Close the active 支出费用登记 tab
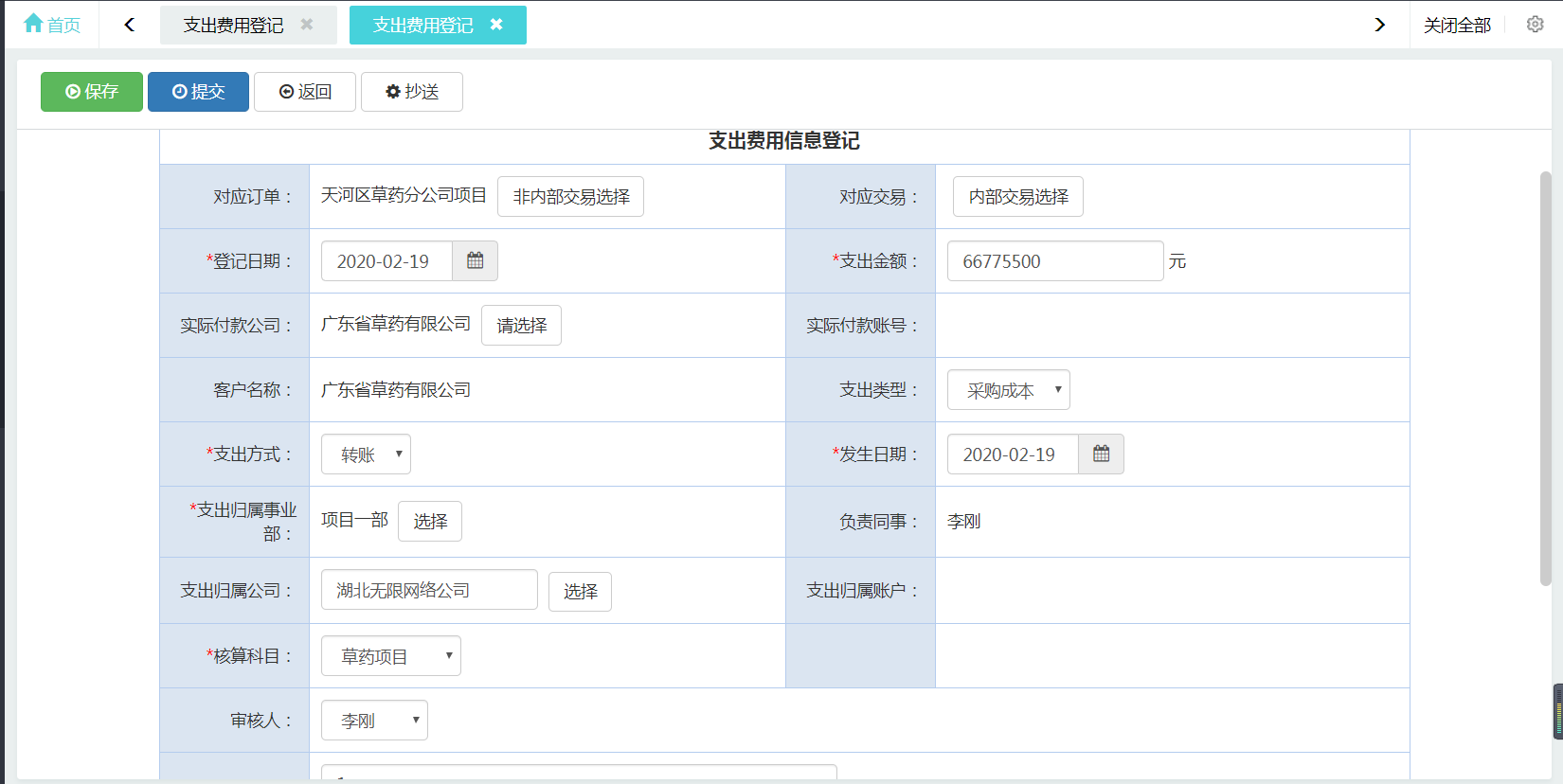The width and height of the screenshot is (1563, 784). tap(496, 25)
